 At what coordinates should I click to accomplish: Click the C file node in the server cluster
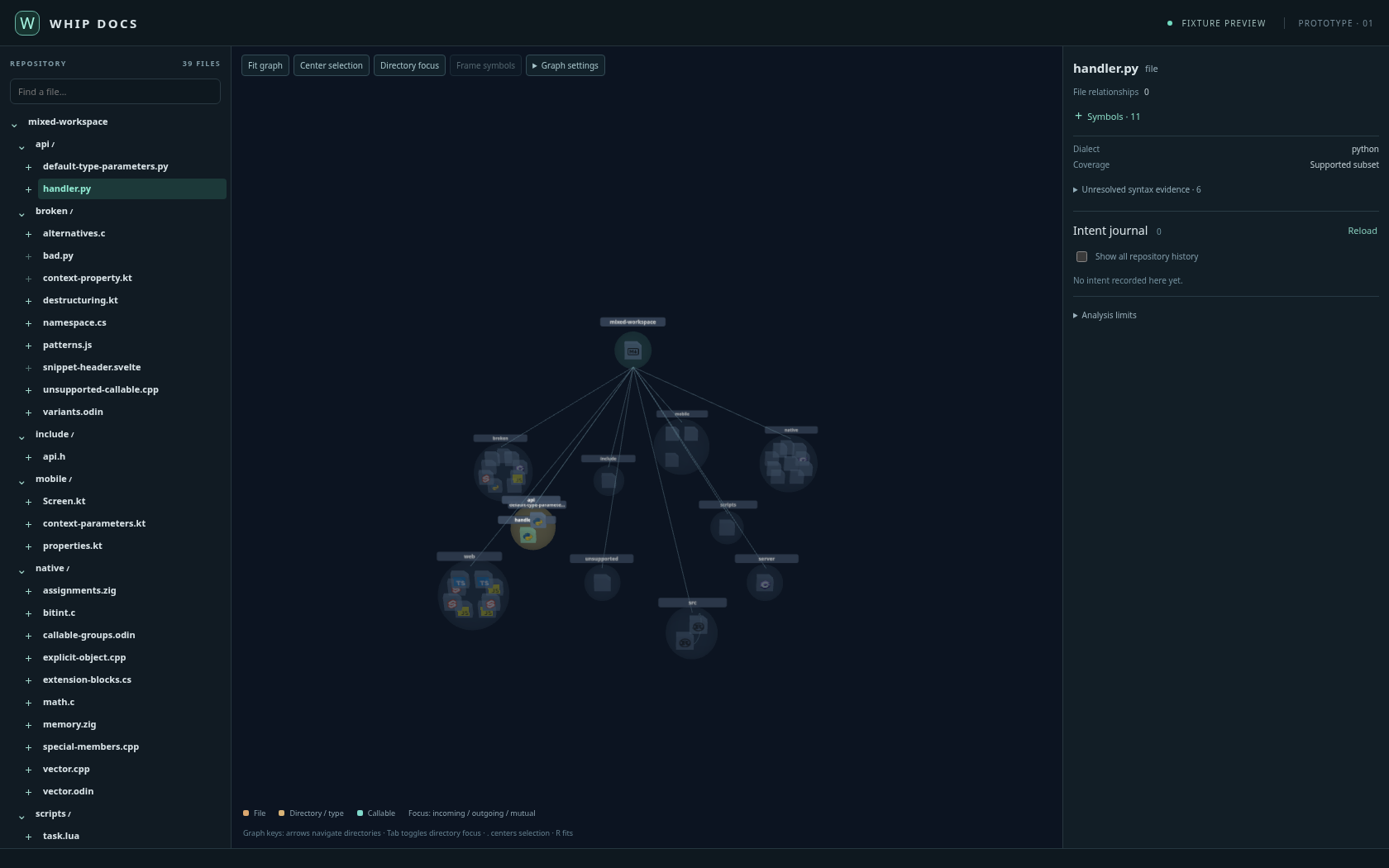pos(765,584)
